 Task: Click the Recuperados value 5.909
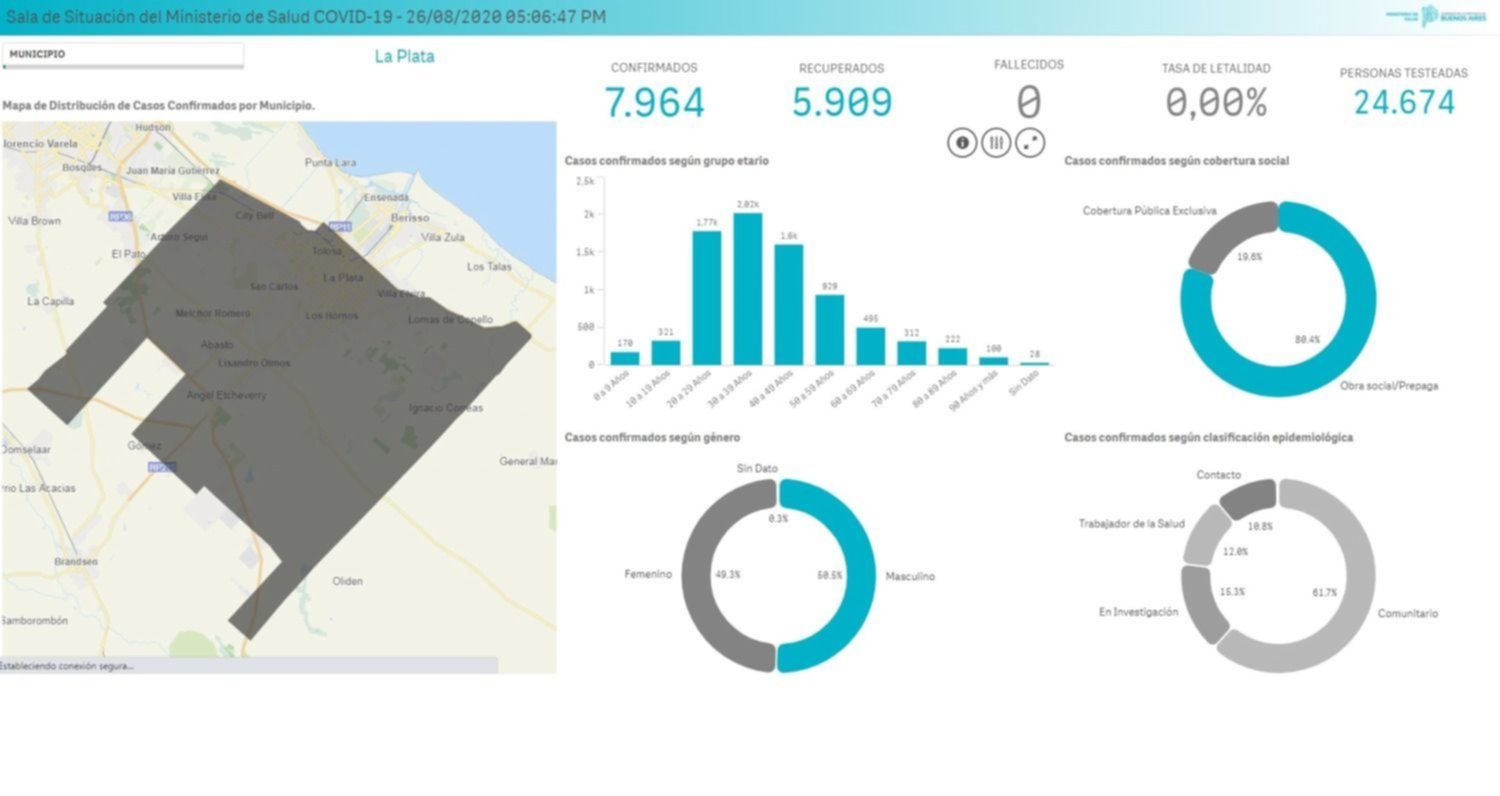[x=841, y=102]
